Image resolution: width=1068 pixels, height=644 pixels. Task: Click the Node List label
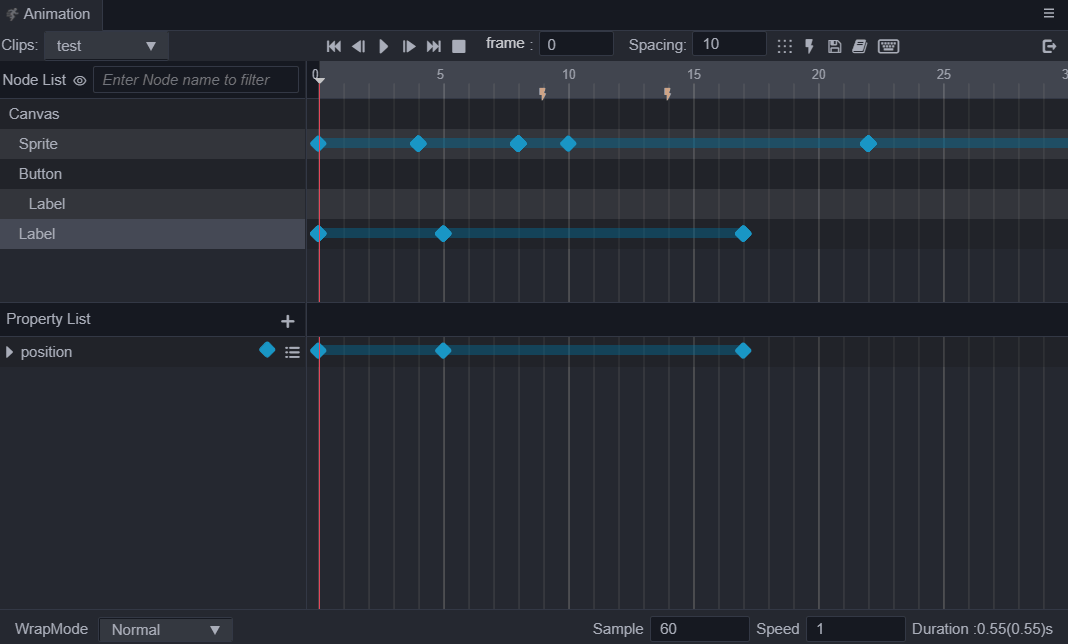click(x=34, y=80)
